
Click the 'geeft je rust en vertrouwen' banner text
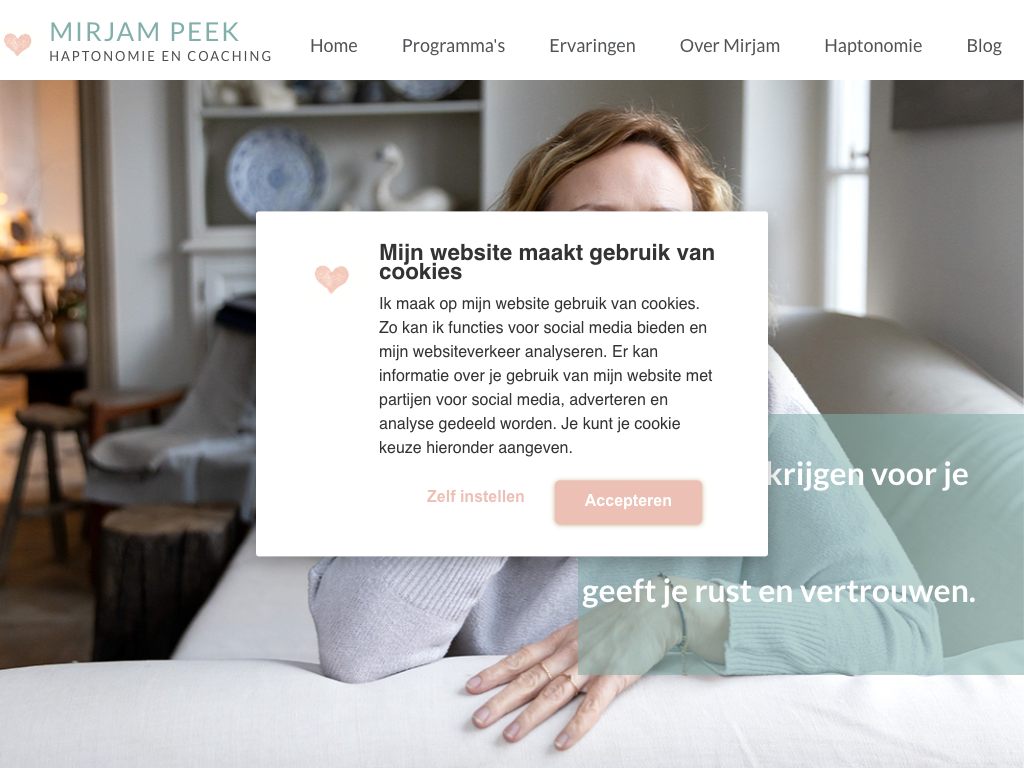pyautogui.click(x=778, y=592)
